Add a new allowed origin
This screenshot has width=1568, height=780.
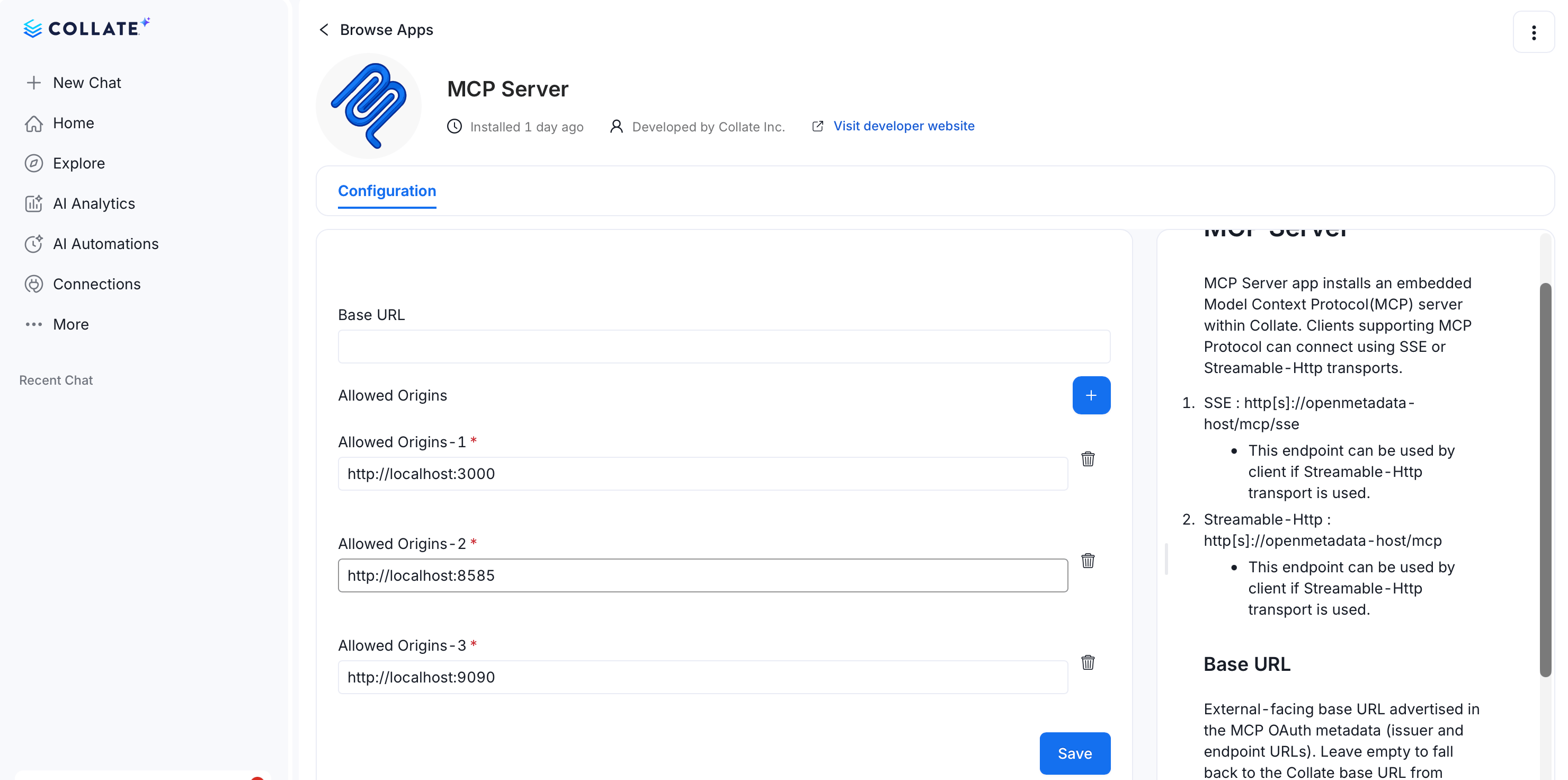point(1091,395)
